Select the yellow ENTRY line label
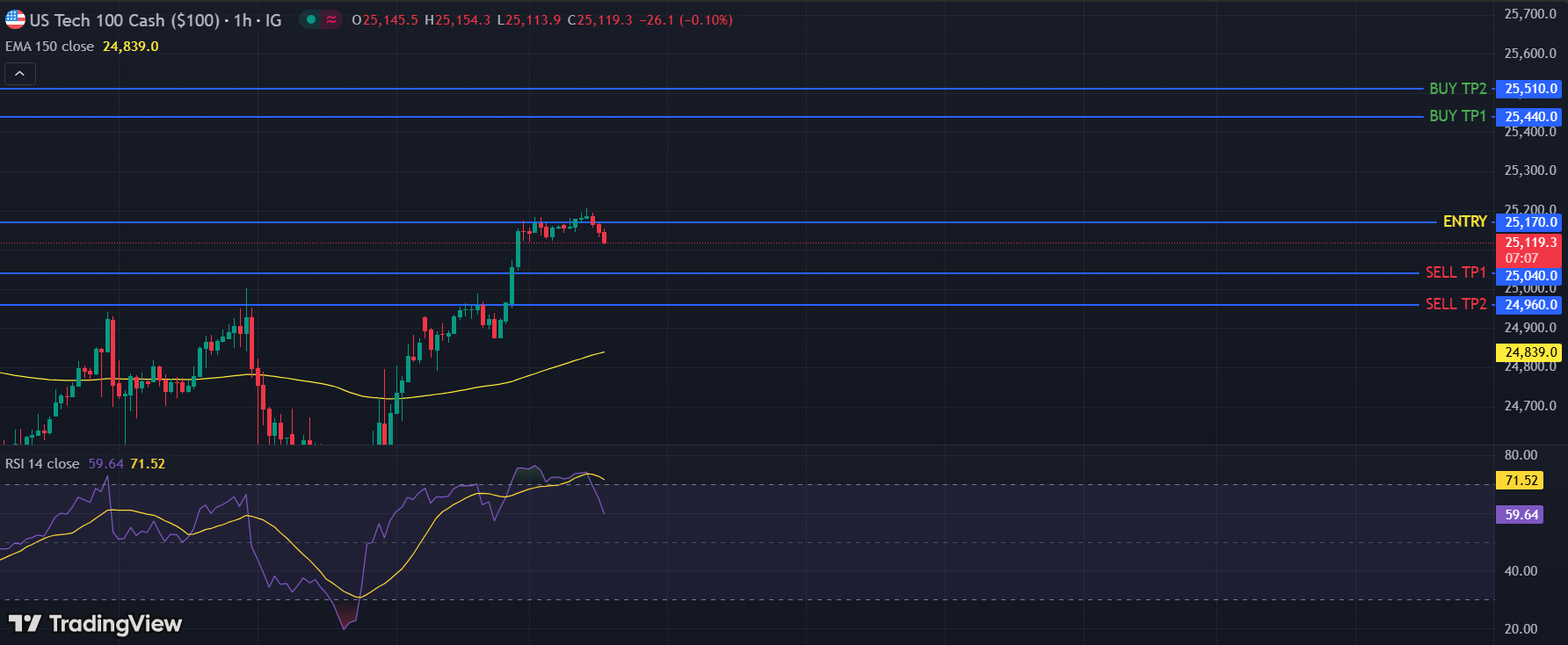Viewport: 1568px width, 645px height. (1464, 221)
